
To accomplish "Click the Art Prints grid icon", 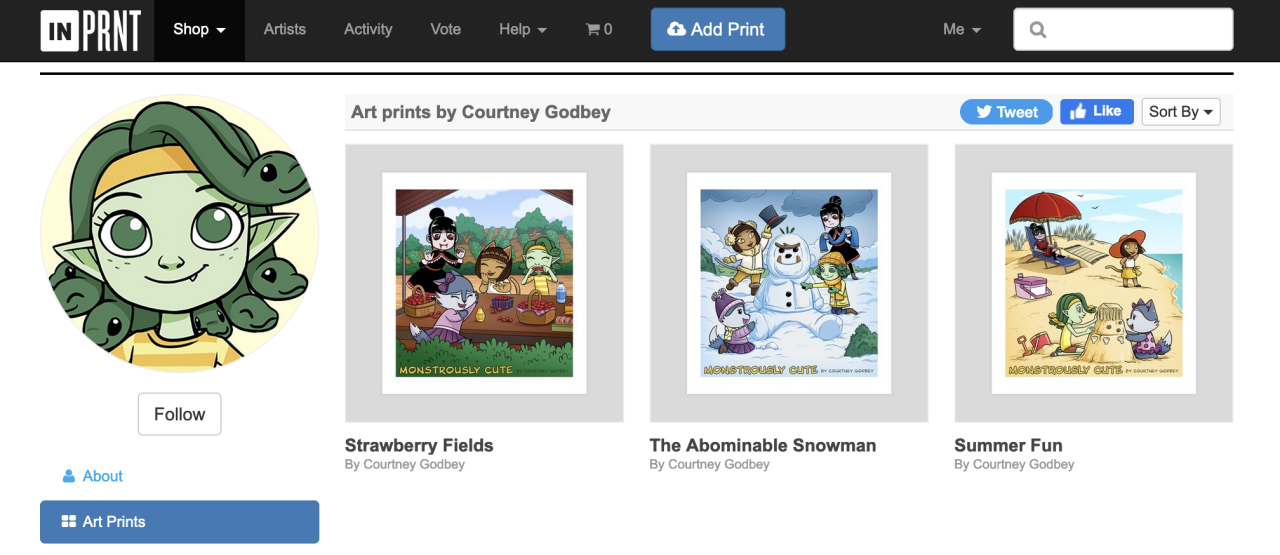I will (69, 522).
